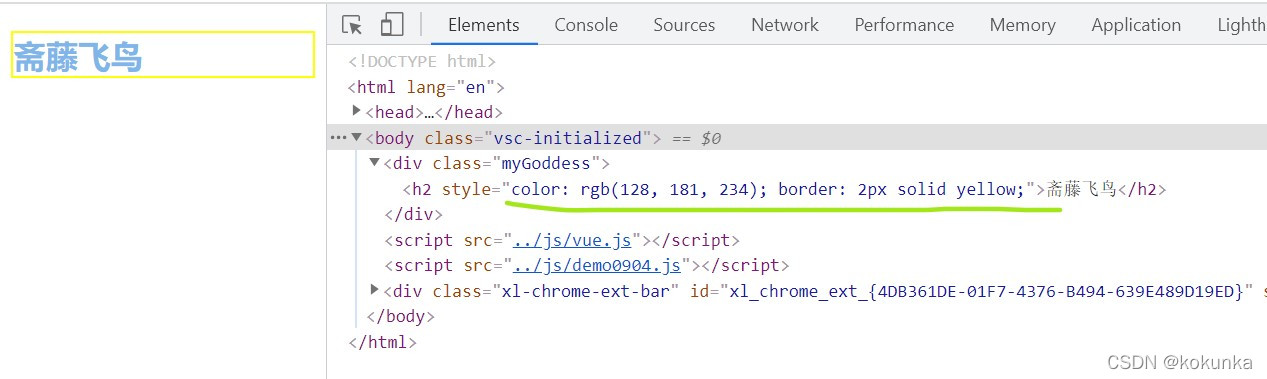The height and width of the screenshot is (379, 1267).
Task: Select the DOCTYPE html line
Action: pos(422,62)
